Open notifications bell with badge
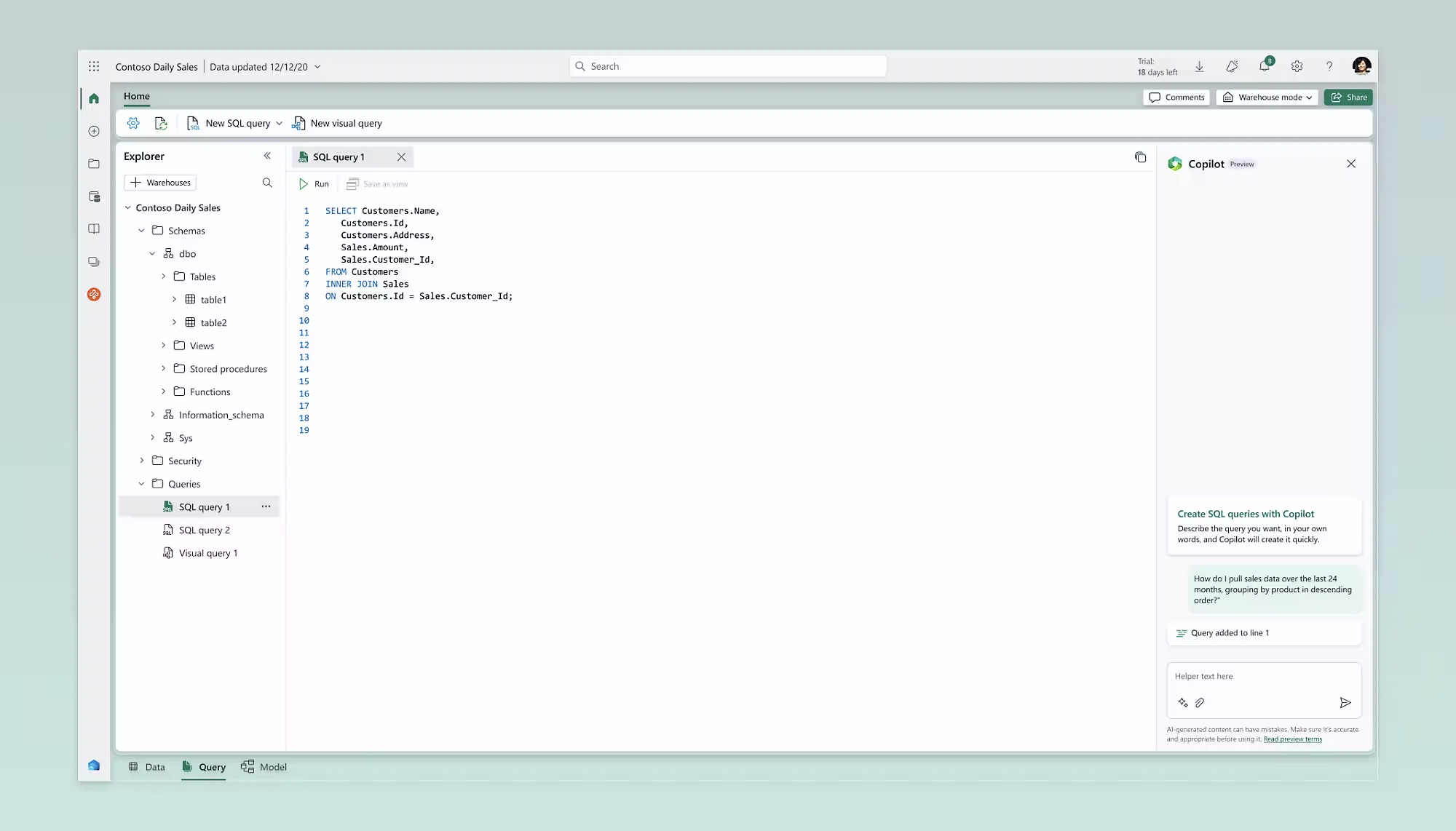Viewport: 1456px width, 831px height. 1265,65
